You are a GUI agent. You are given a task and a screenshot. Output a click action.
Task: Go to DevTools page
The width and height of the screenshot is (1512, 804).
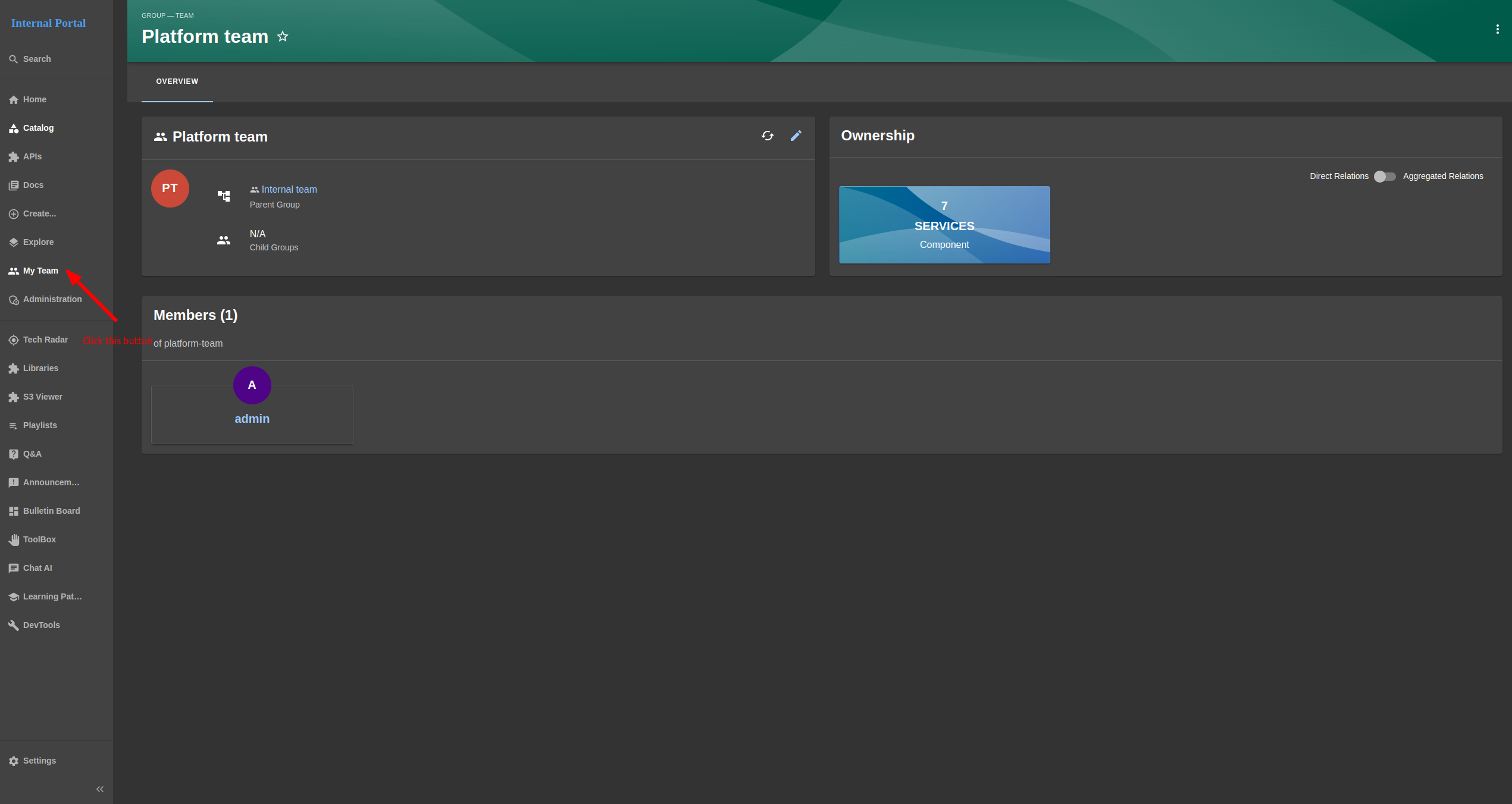click(41, 625)
